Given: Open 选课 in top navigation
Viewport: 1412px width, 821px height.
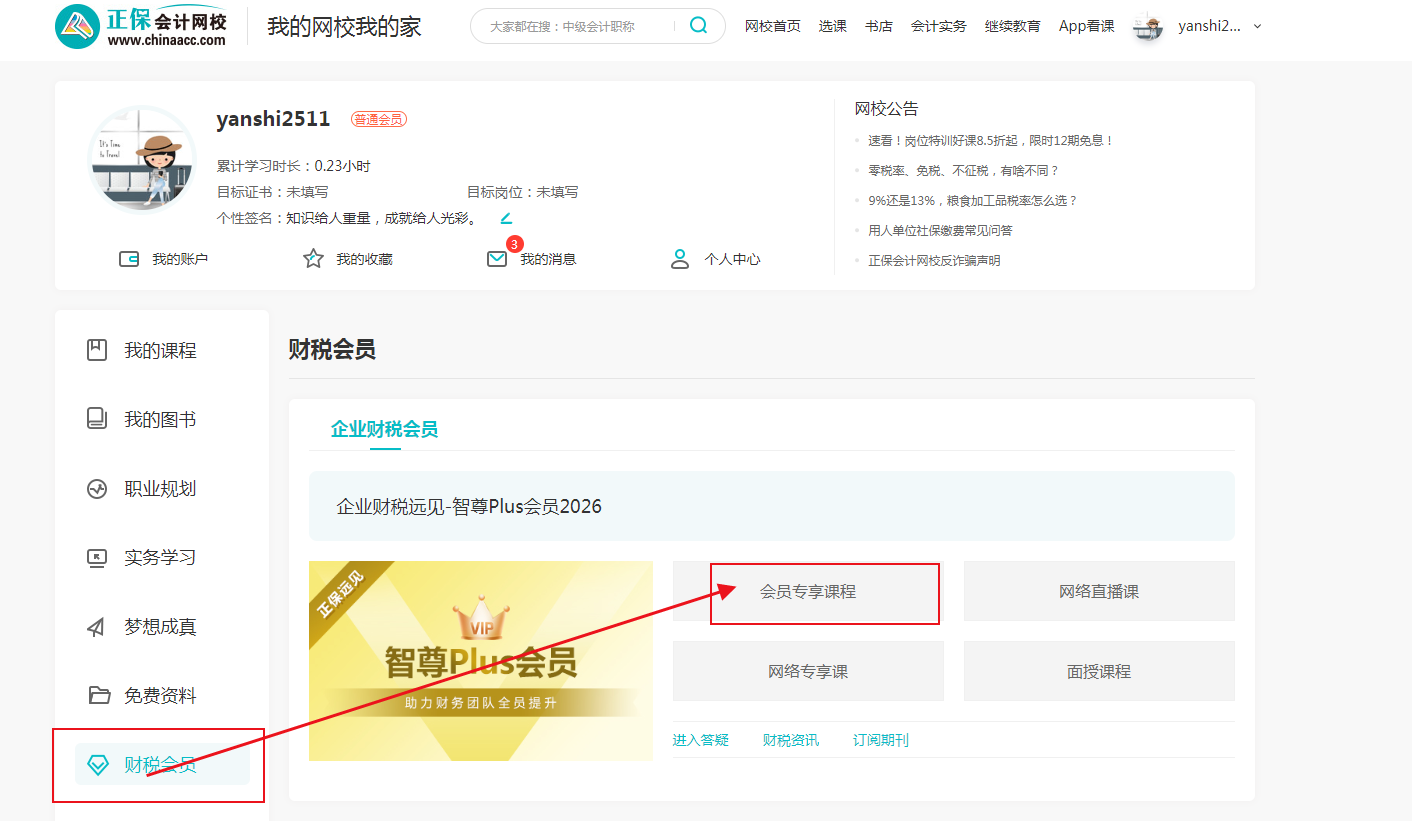Looking at the screenshot, I should [833, 26].
